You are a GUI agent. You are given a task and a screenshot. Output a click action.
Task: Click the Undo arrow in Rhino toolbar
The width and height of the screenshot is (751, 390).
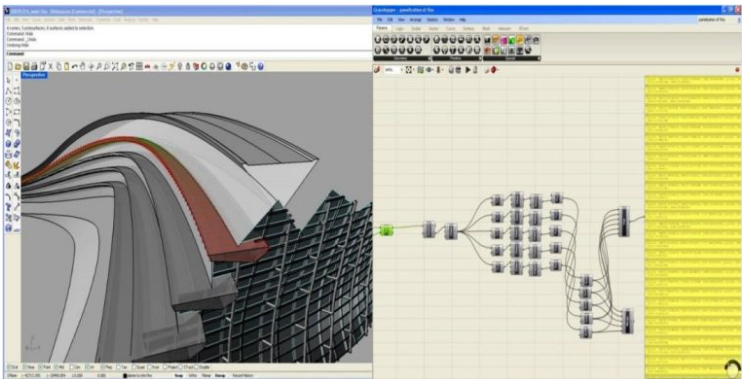pyautogui.click(x=74, y=66)
